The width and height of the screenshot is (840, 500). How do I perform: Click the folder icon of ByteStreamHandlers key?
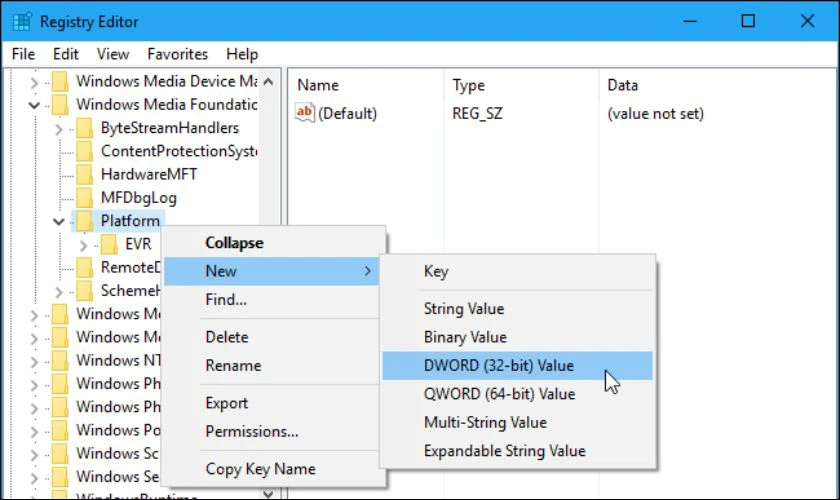coord(85,128)
